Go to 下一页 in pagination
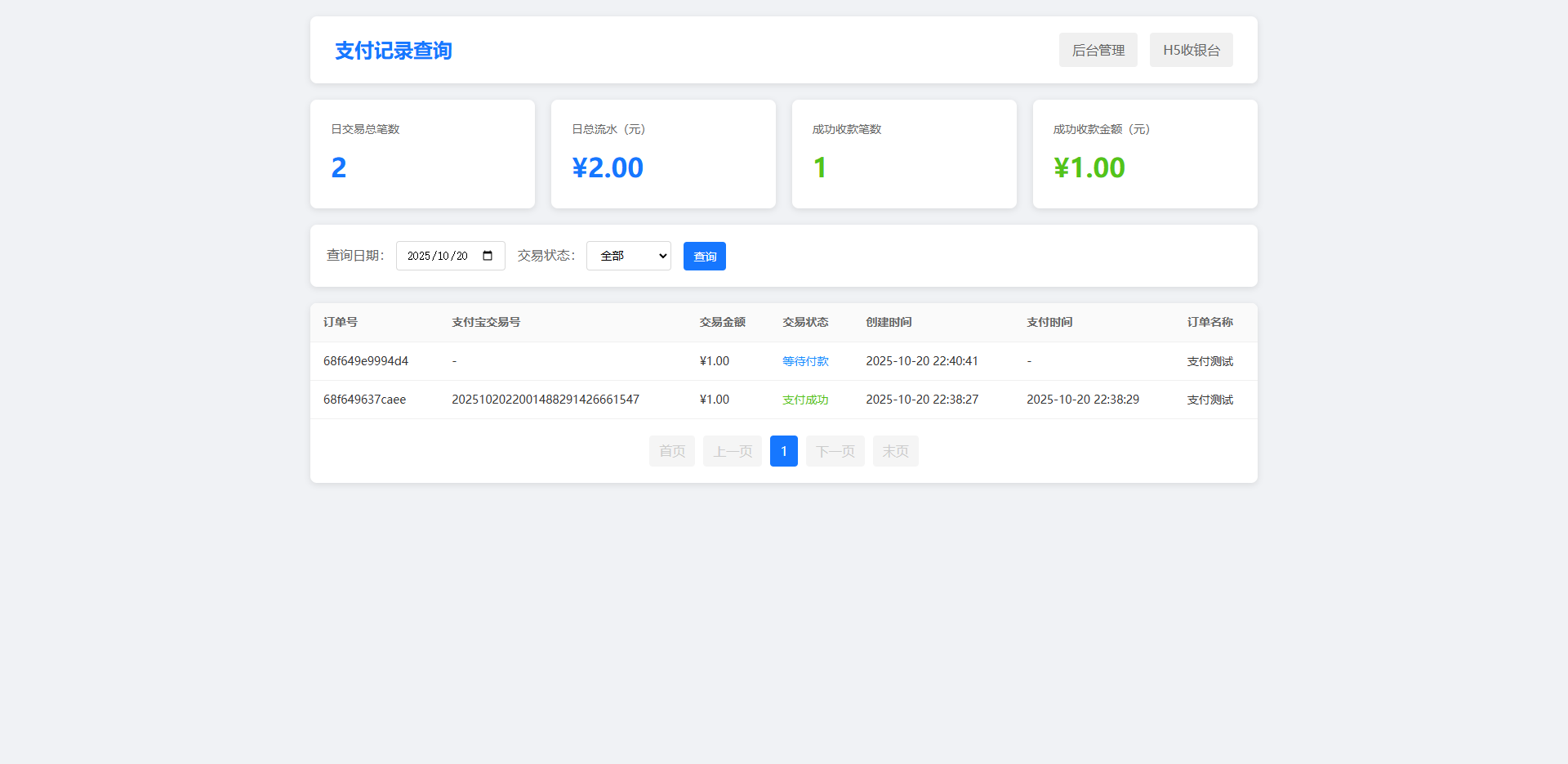This screenshot has height=764, width=1568. [x=835, y=451]
